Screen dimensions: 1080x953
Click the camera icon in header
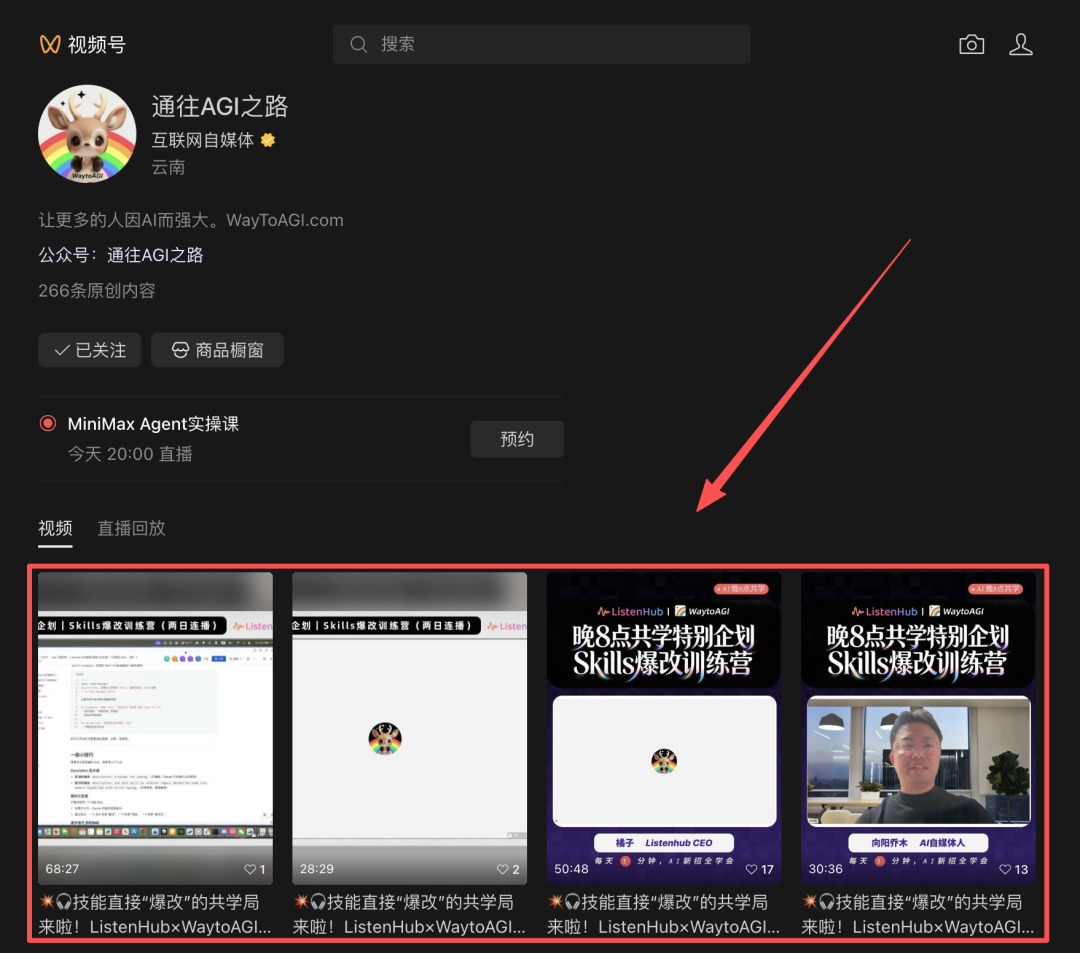pos(971,45)
